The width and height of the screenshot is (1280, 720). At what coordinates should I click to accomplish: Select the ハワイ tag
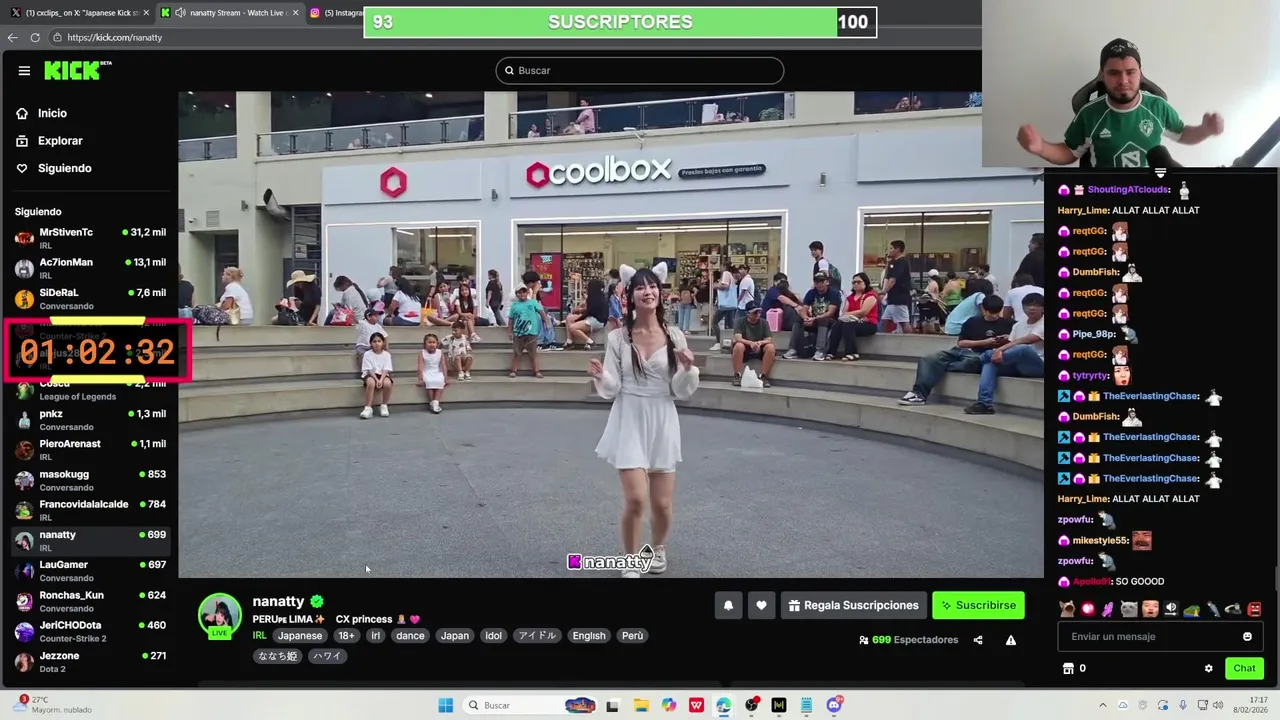(326, 656)
